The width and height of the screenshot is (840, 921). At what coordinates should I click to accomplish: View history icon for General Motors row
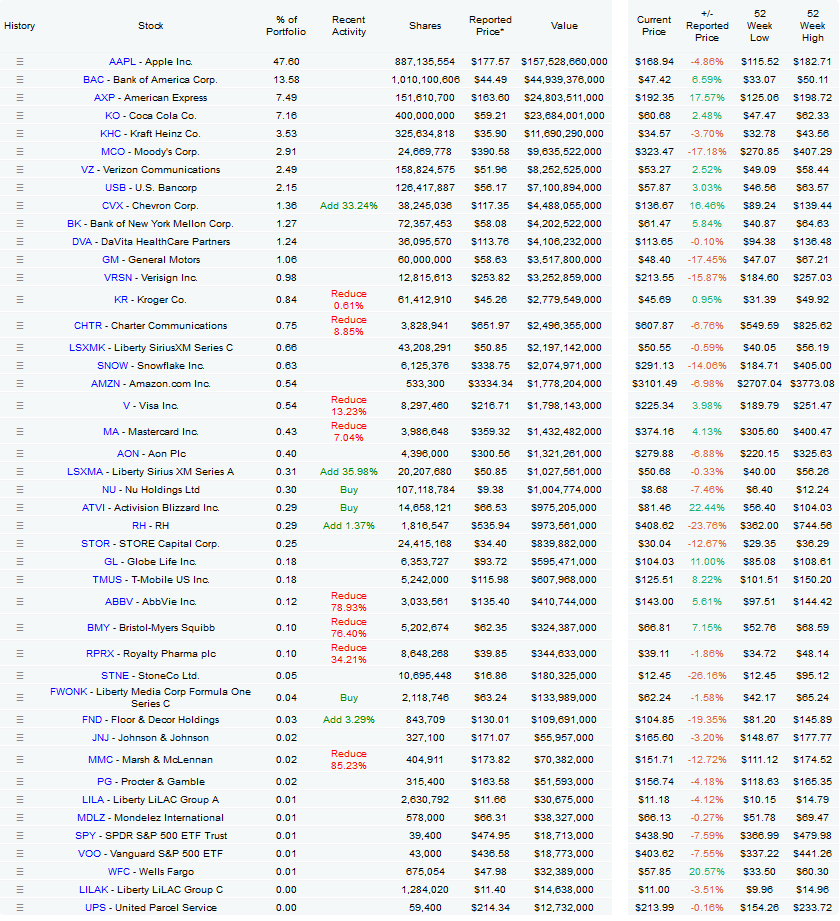point(19,260)
